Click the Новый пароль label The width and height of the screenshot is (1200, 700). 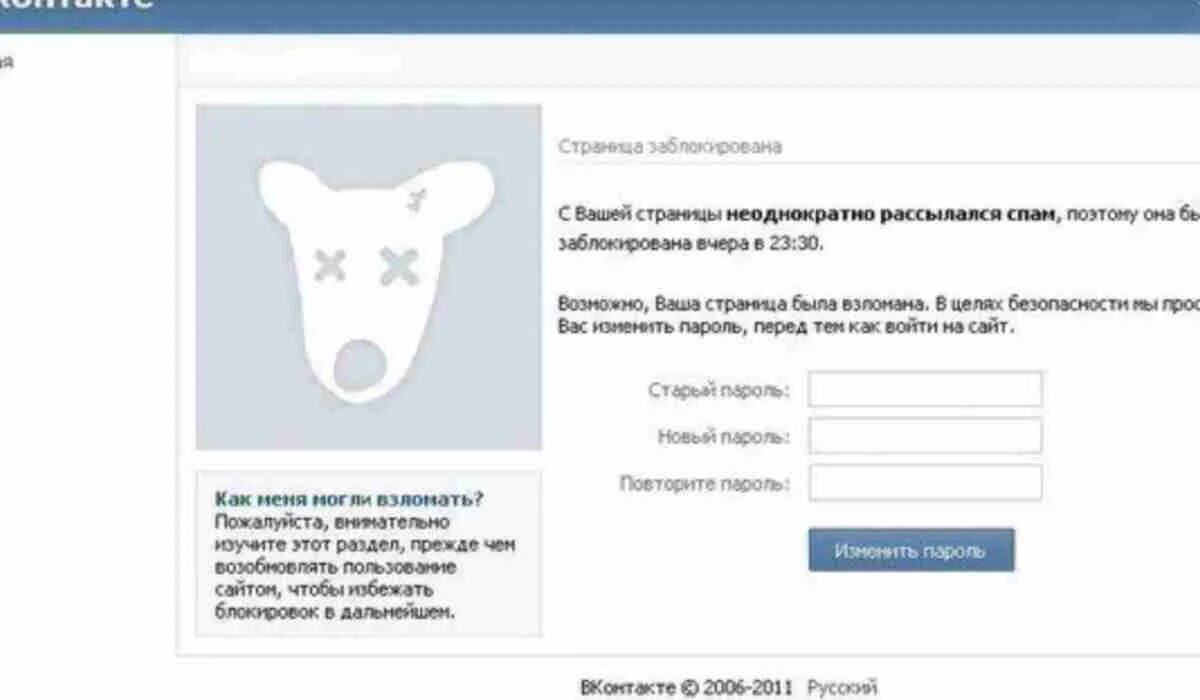[724, 437]
